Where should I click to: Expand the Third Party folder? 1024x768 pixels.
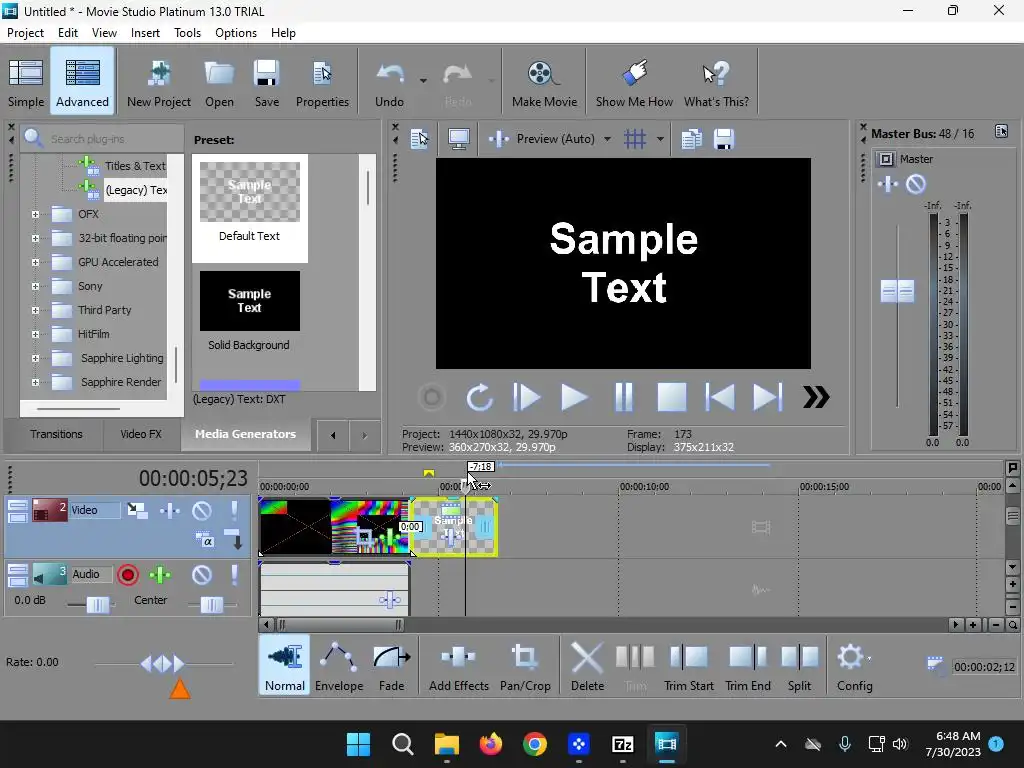coord(35,310)
